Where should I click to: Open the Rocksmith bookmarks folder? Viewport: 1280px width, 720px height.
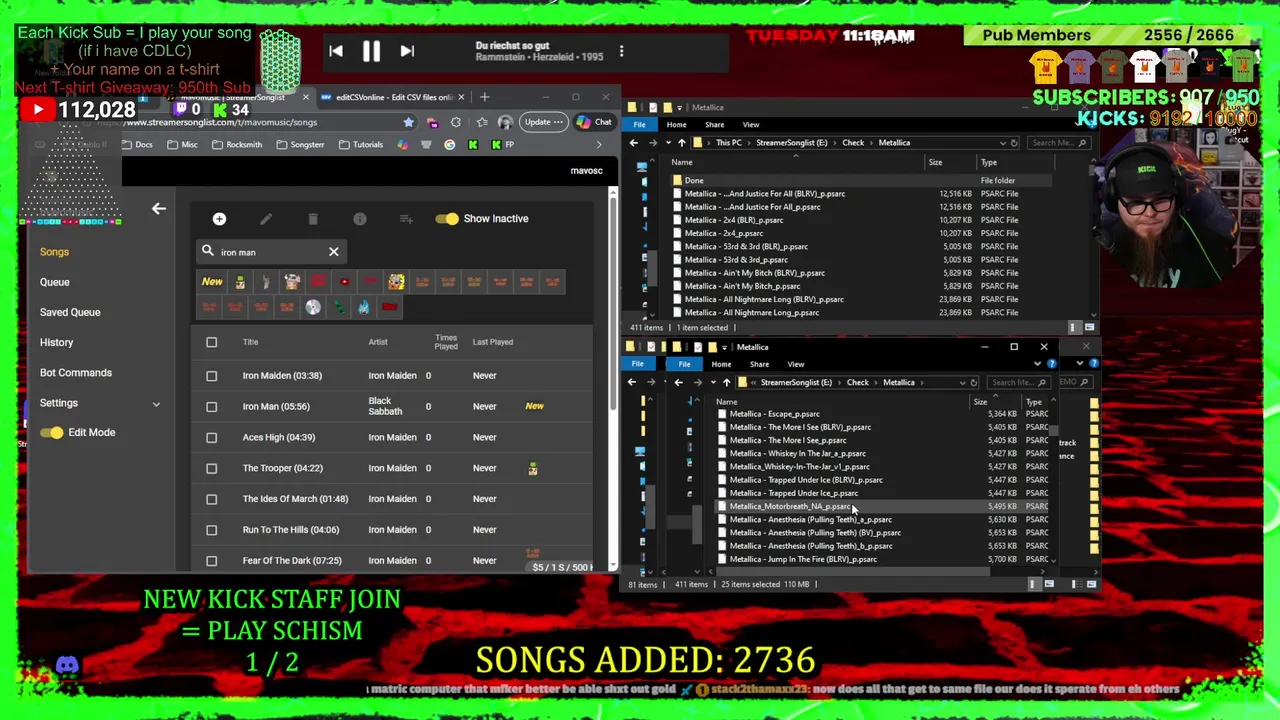click(236, 144)
